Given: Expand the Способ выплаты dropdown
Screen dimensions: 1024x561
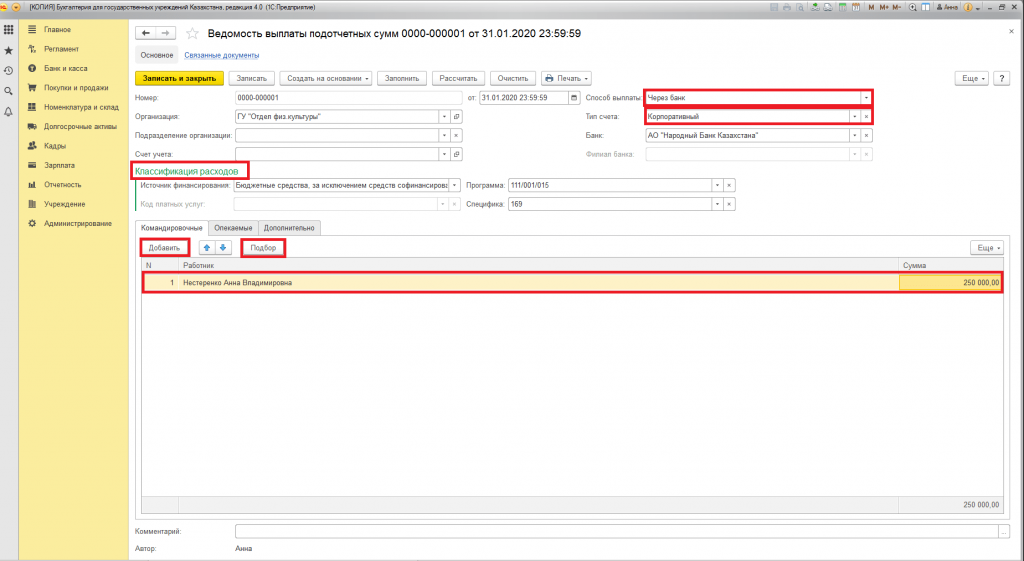Looking at the screenshot, I should click(x=865, y=98).
